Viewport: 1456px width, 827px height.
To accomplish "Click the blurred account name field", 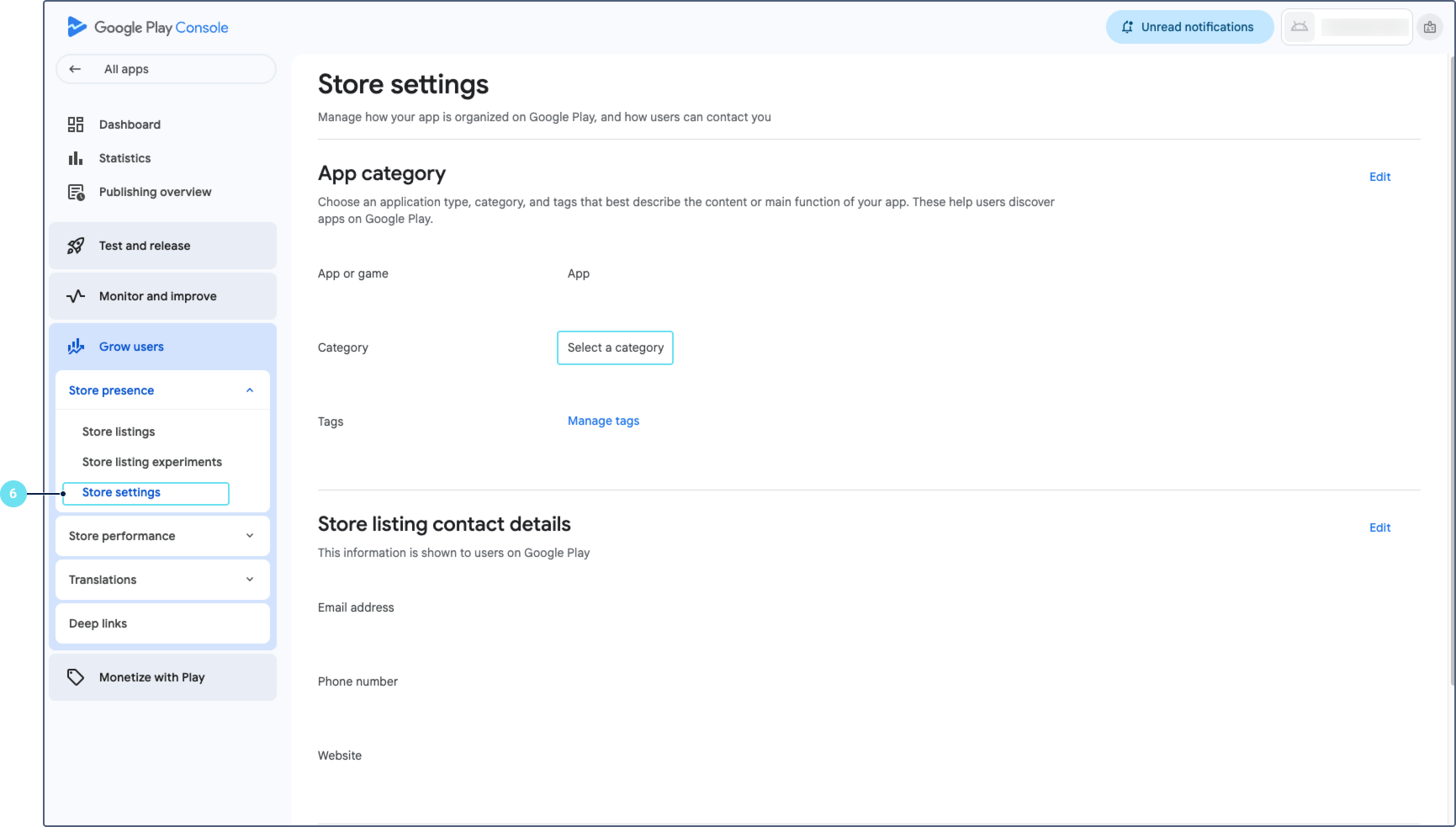I will coord(1364,27).
